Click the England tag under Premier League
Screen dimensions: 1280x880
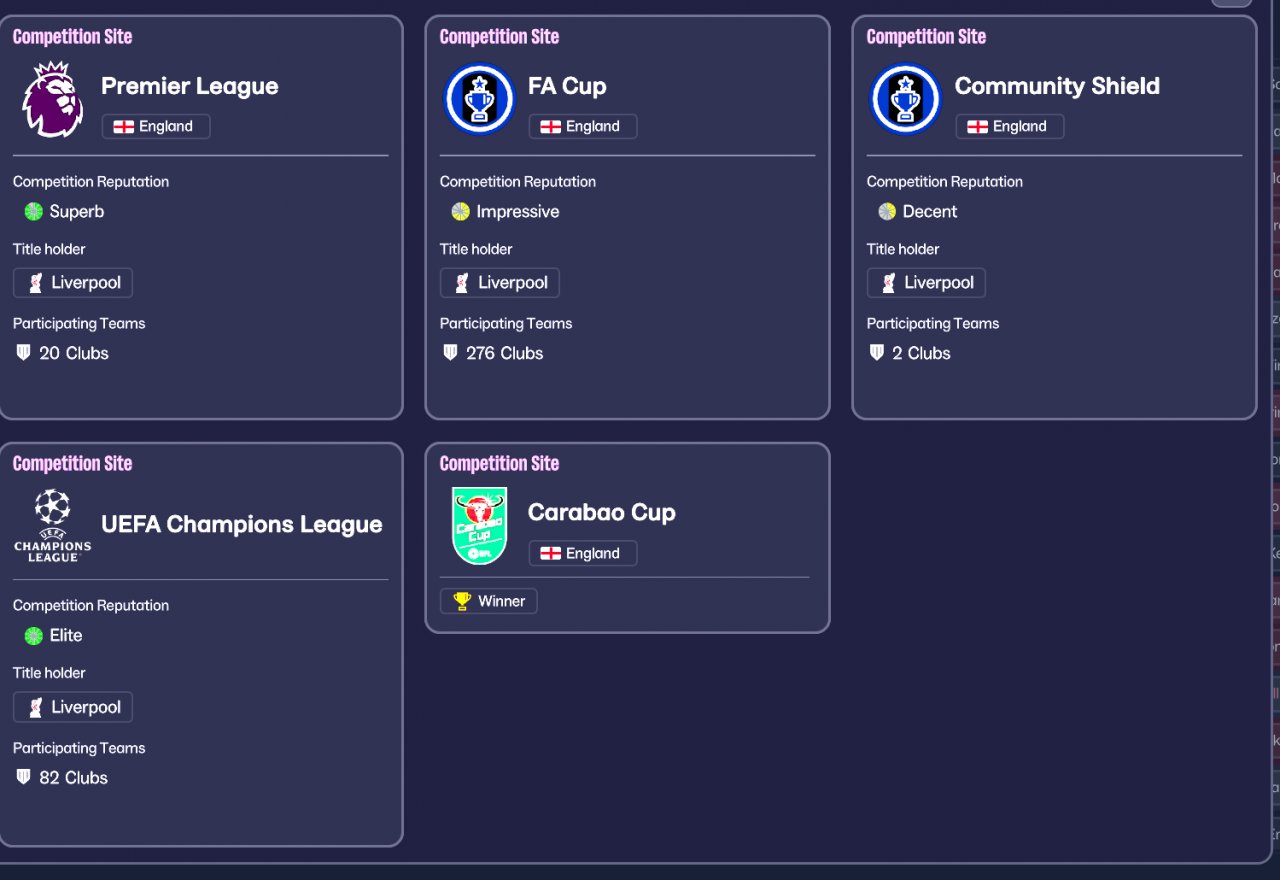click(156, 126)
